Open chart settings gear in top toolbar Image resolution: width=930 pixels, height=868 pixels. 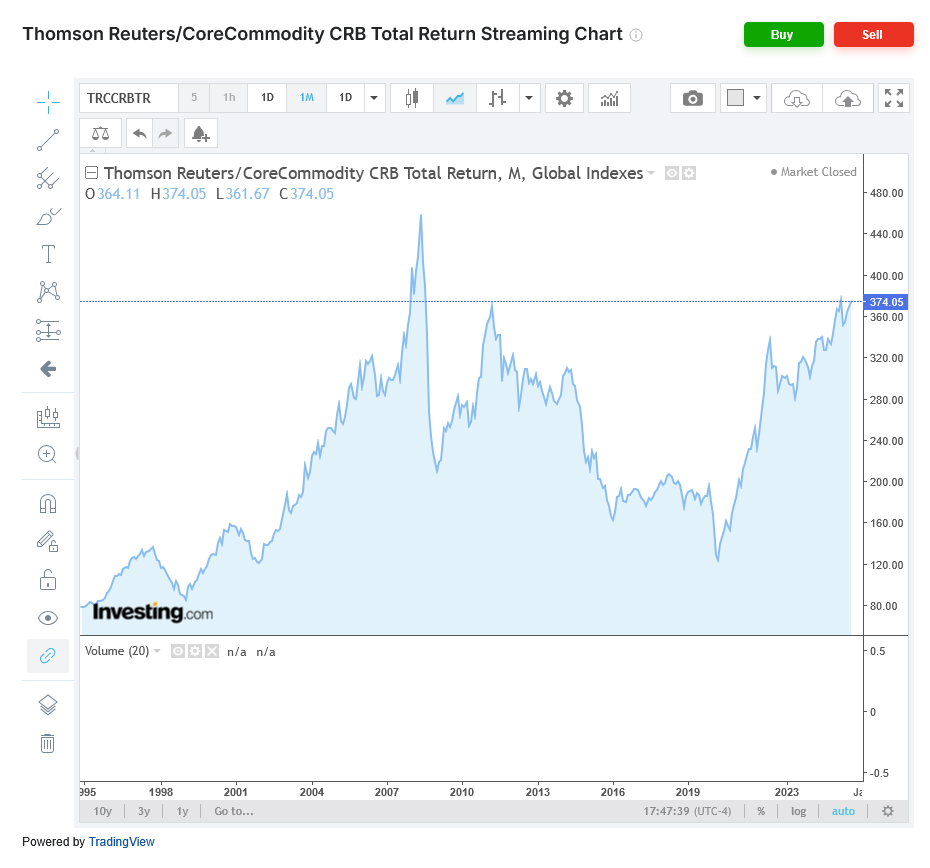[x=564, y=98]
